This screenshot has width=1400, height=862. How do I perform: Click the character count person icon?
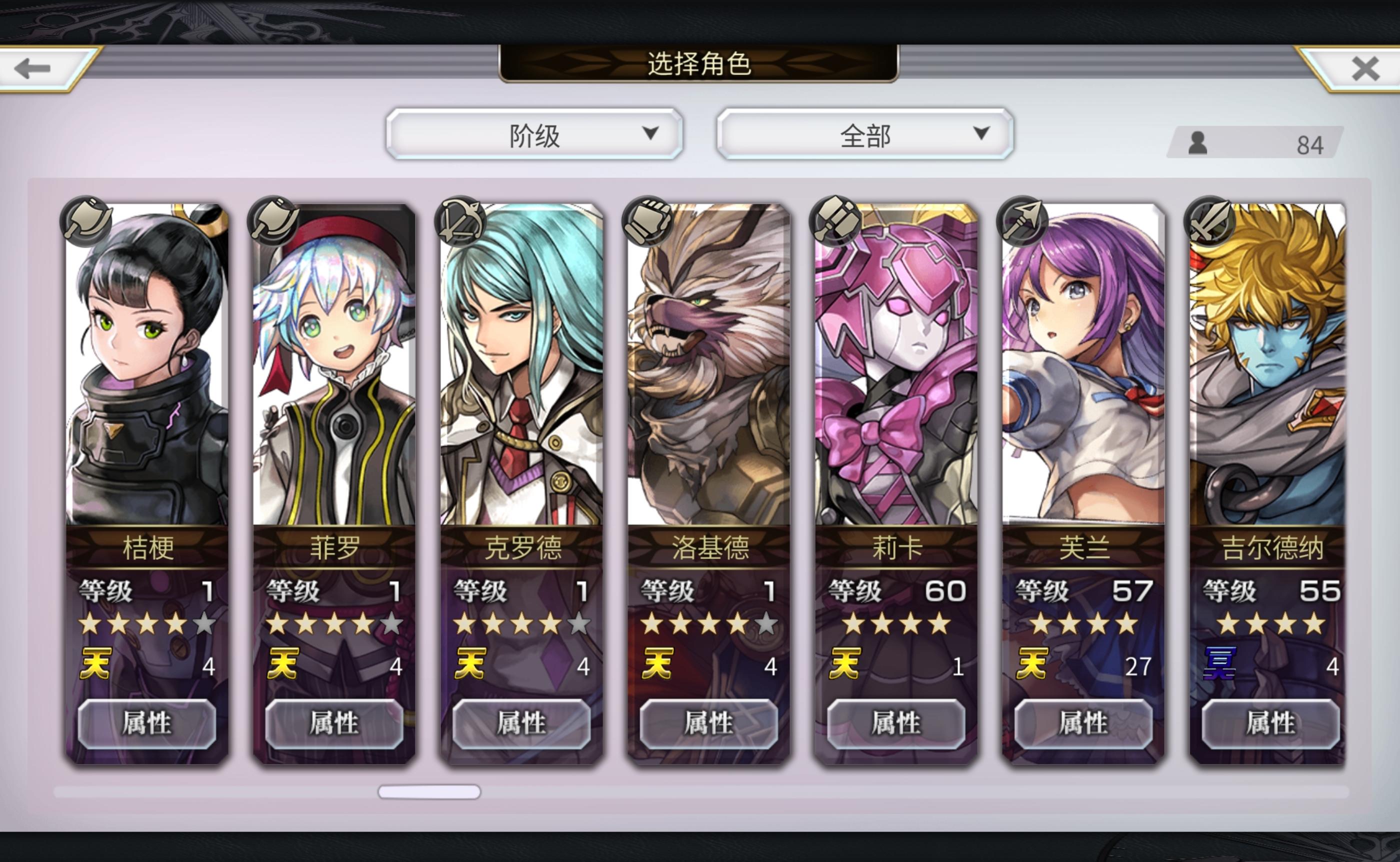click(1197, 142)
